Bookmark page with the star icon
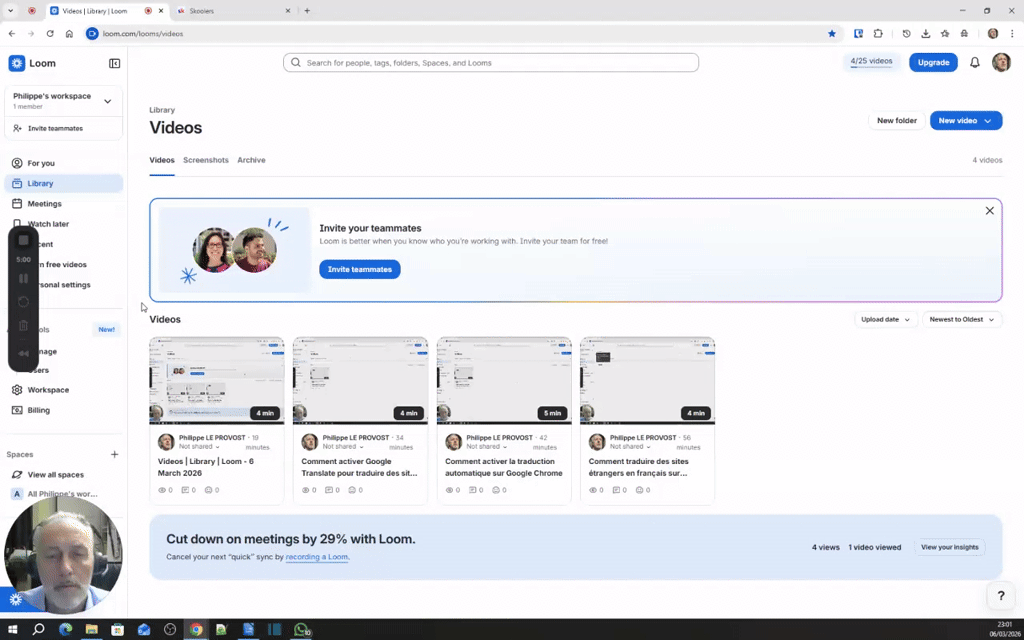 pyautogui.click(x=832, y=33)
